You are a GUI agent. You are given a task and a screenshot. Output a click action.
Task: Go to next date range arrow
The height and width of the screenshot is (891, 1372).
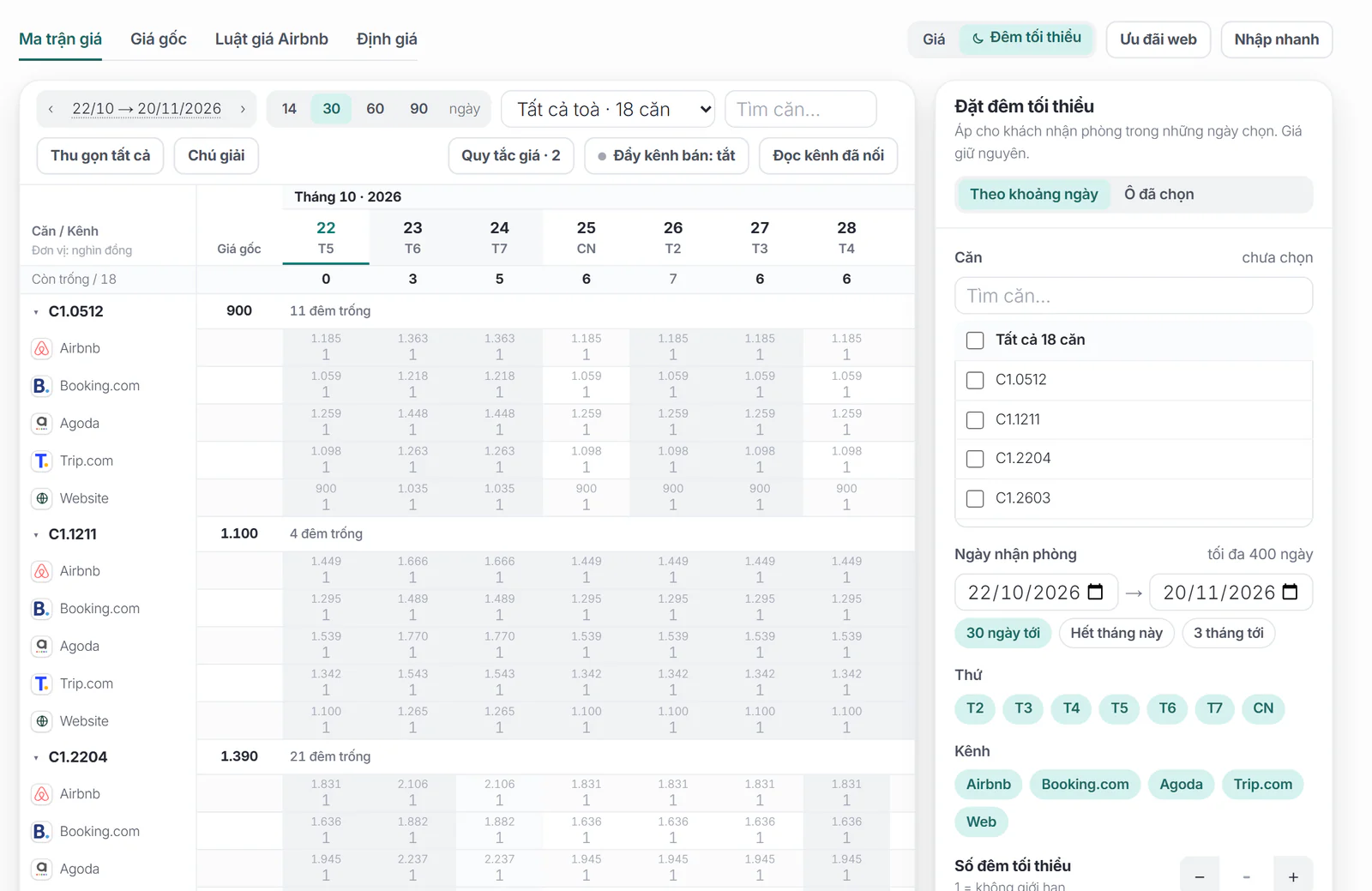coord(243,109)
